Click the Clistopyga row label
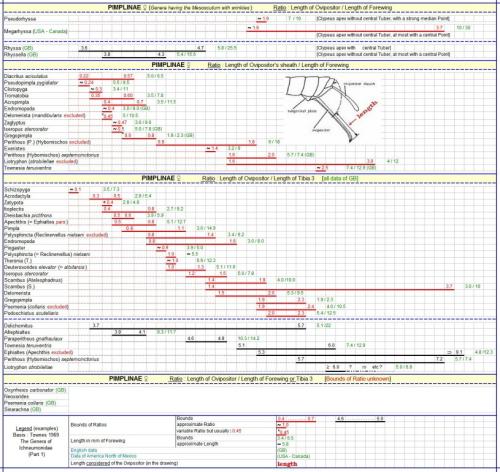 tap(16, 89)
